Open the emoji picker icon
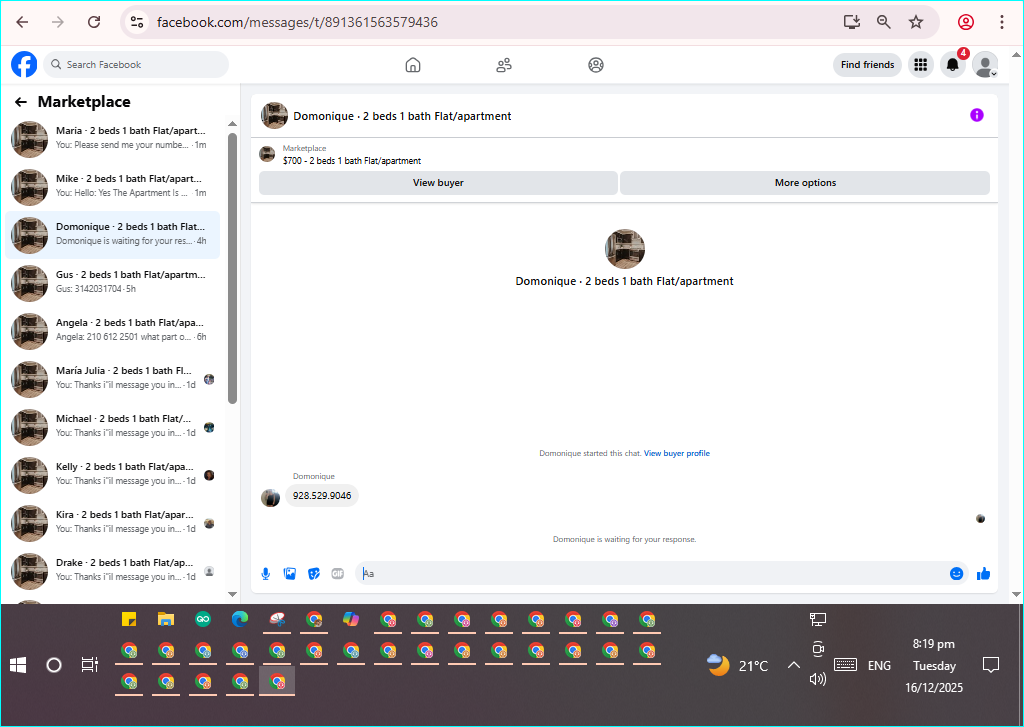The width and height of the screenshot is (1024, 727). pos(956,574)
